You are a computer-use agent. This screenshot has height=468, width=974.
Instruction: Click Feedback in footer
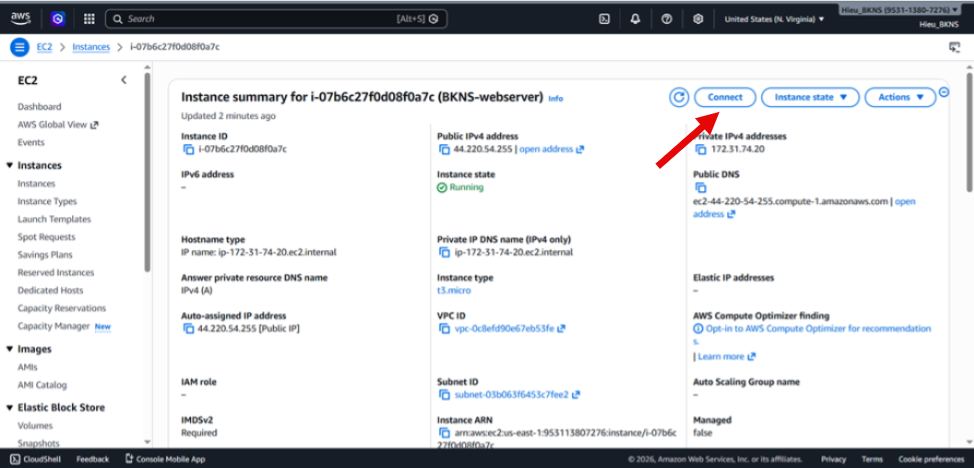point(93,459)
